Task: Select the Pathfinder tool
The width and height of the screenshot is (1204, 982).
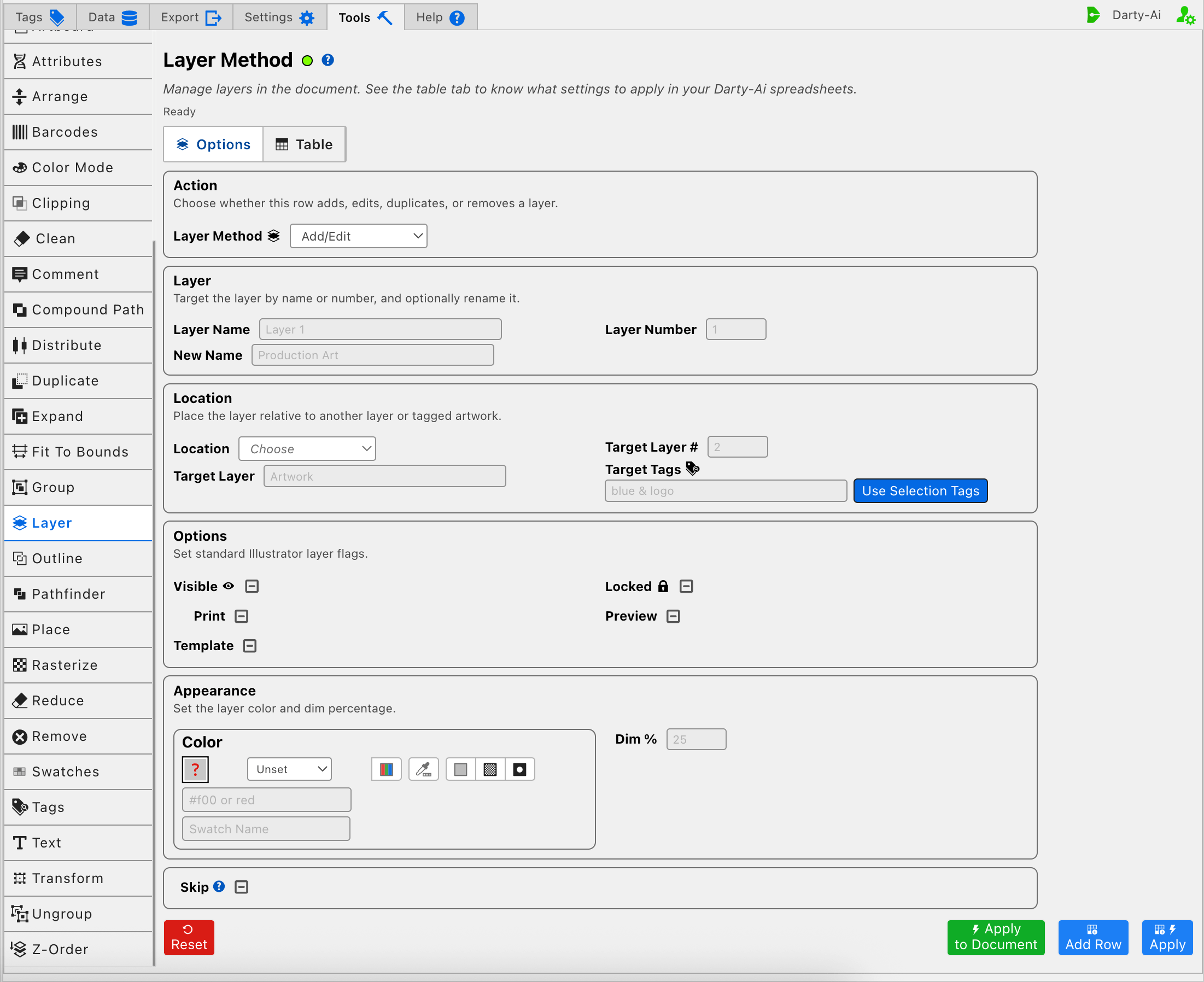Action: tap(78, 594)
